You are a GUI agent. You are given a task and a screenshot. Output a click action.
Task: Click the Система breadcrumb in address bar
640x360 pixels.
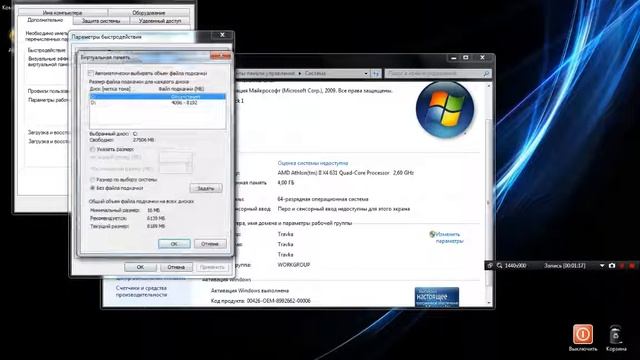[x=315, y=73]
